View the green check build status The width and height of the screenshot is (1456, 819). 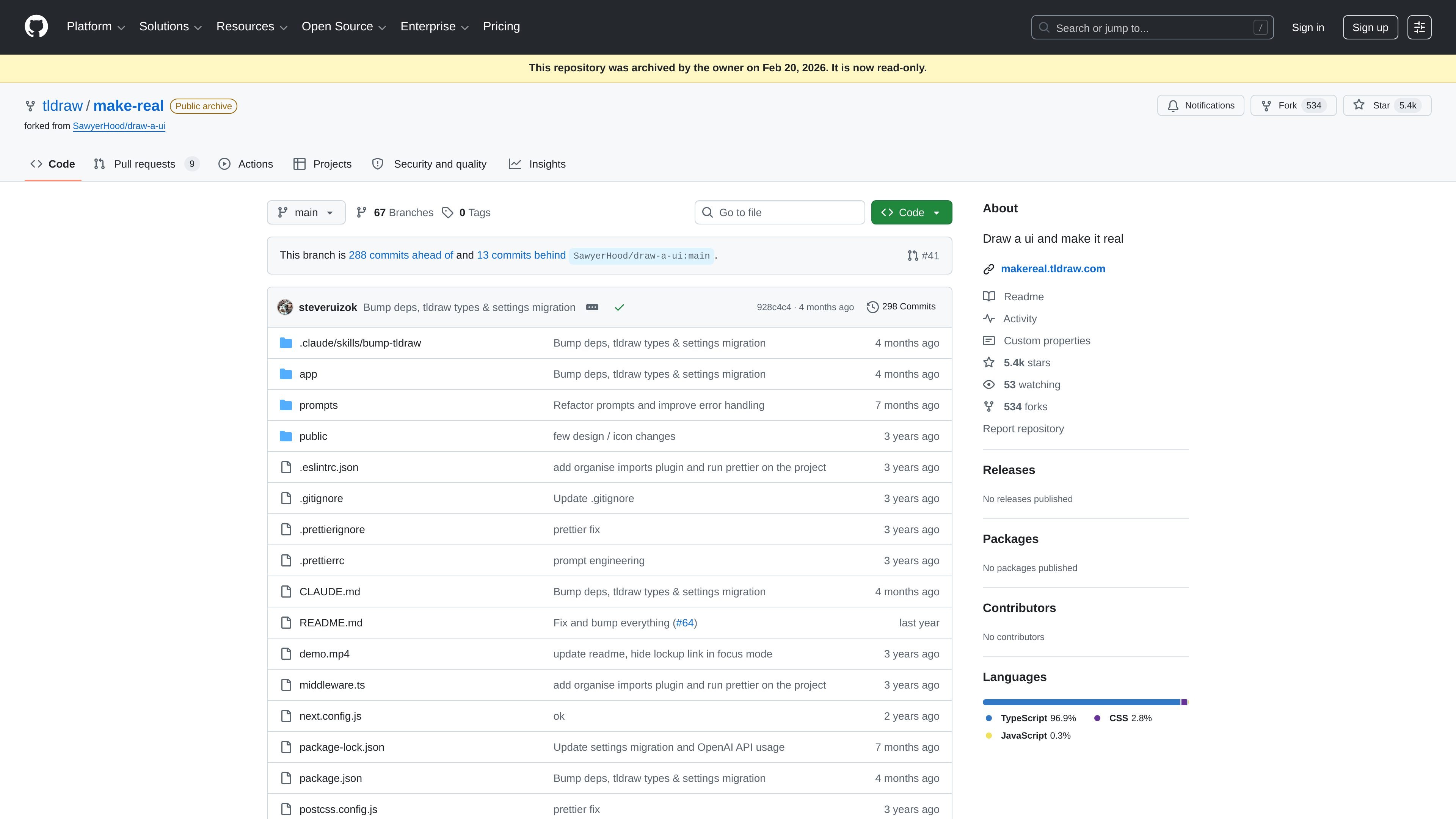coord(620,307)
